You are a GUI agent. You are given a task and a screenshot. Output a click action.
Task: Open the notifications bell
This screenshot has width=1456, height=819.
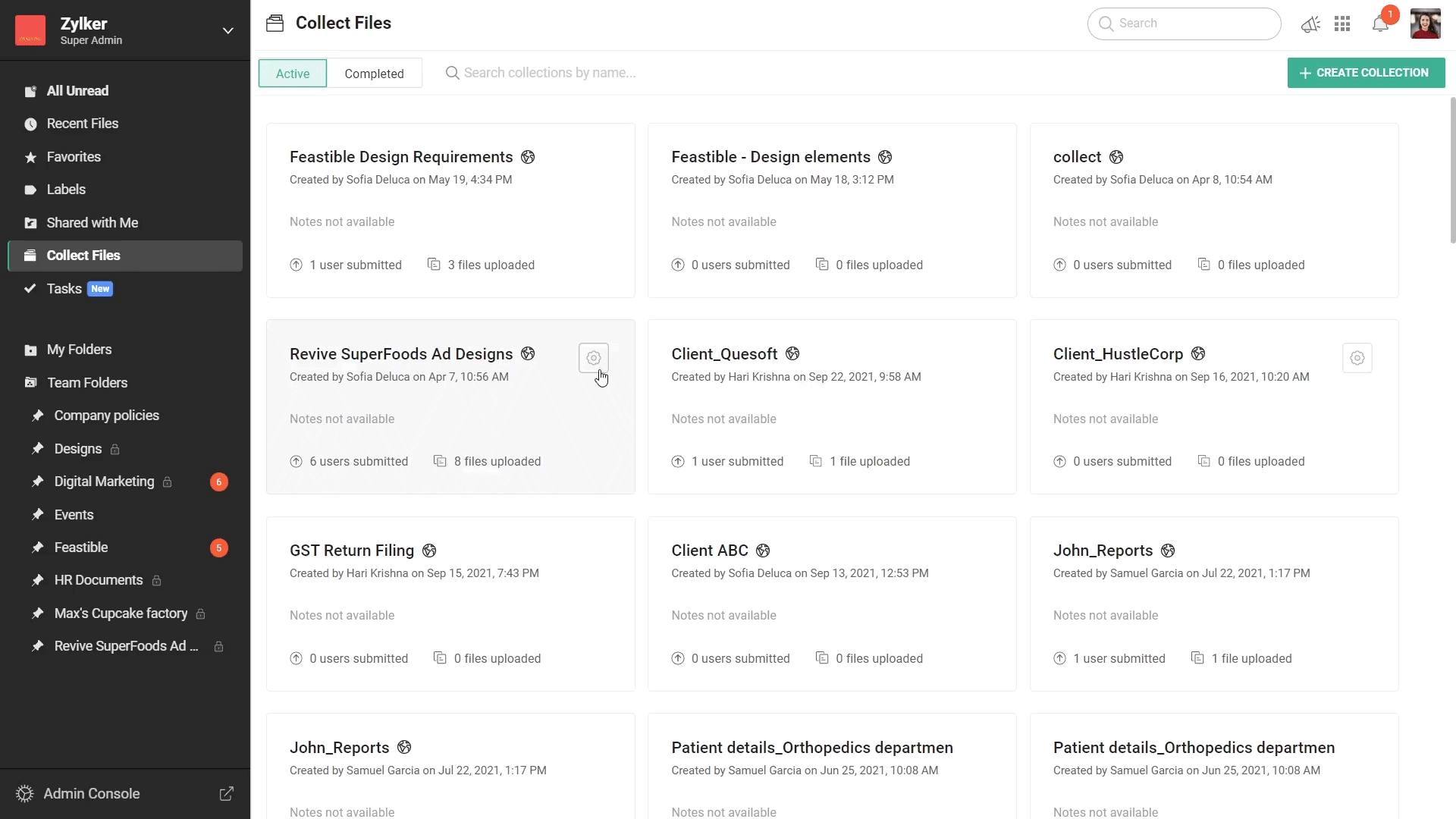pyautogui.click(x=1380, y=24)
